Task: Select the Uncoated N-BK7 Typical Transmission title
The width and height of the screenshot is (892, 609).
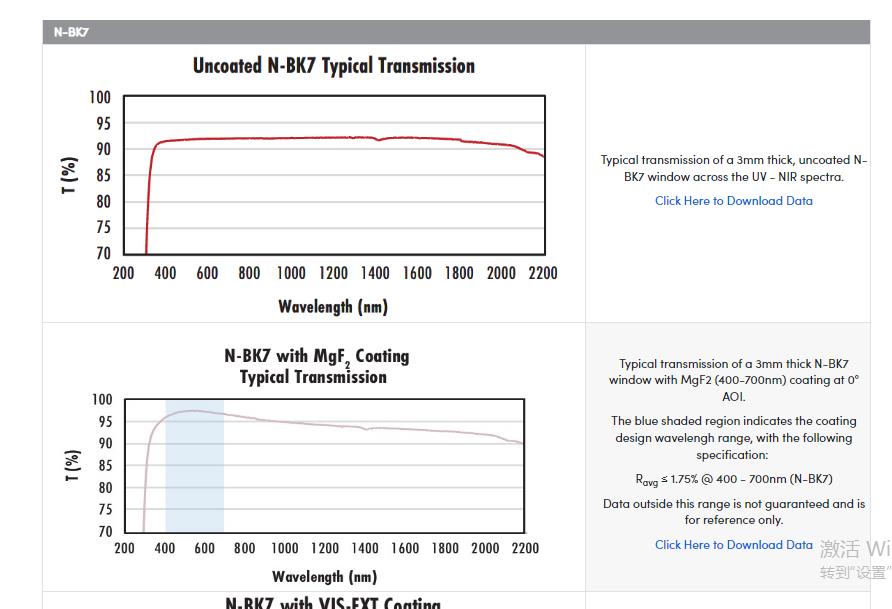Action: point(333,66)
